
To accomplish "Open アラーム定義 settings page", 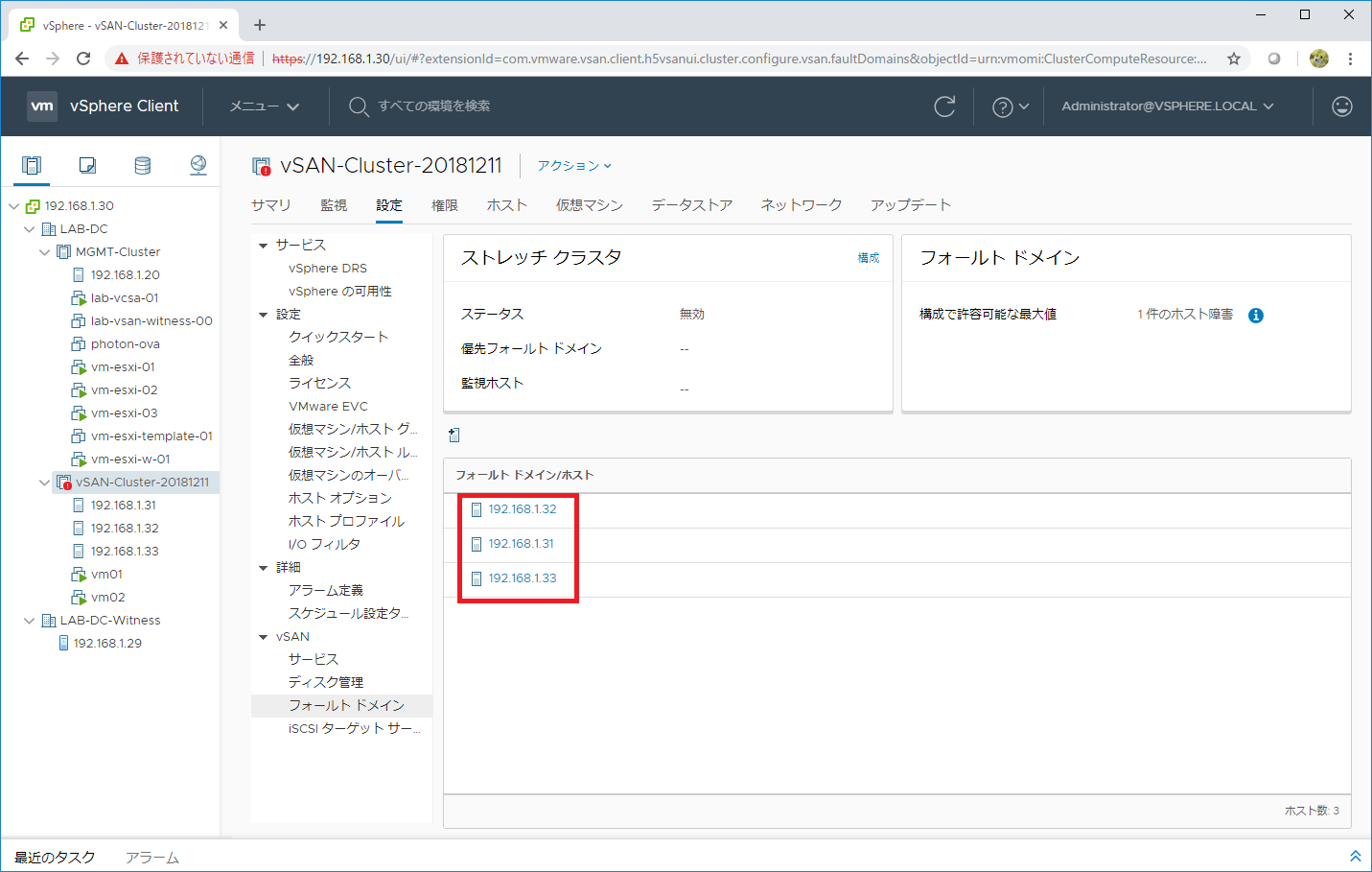I will point(326,591).
